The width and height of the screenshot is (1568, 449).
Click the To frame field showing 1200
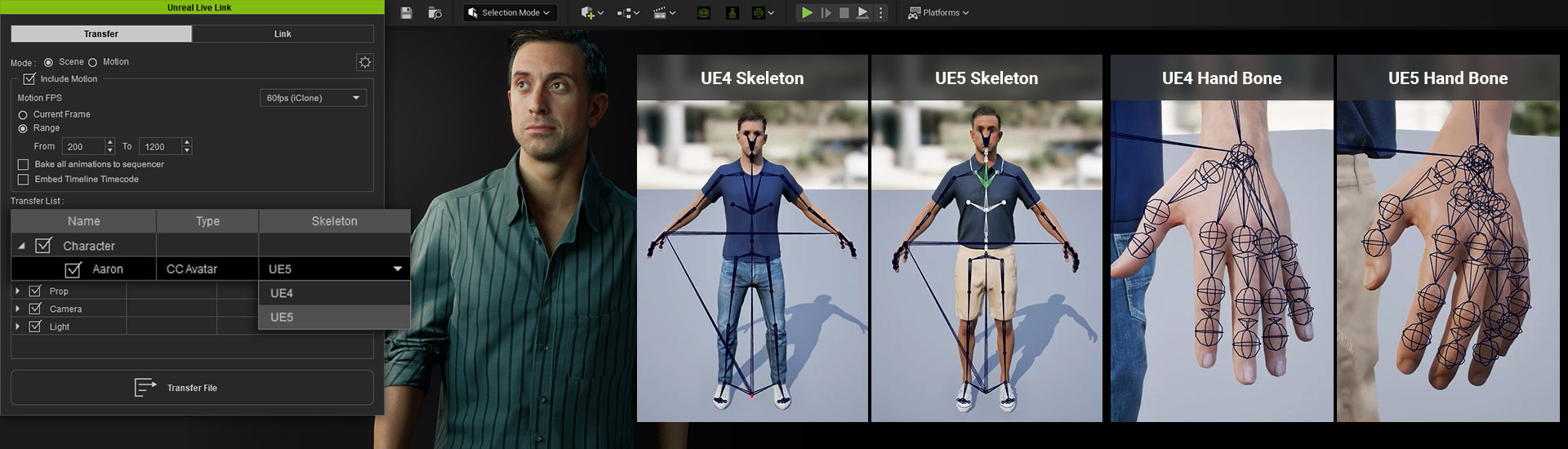coord(160,147)
